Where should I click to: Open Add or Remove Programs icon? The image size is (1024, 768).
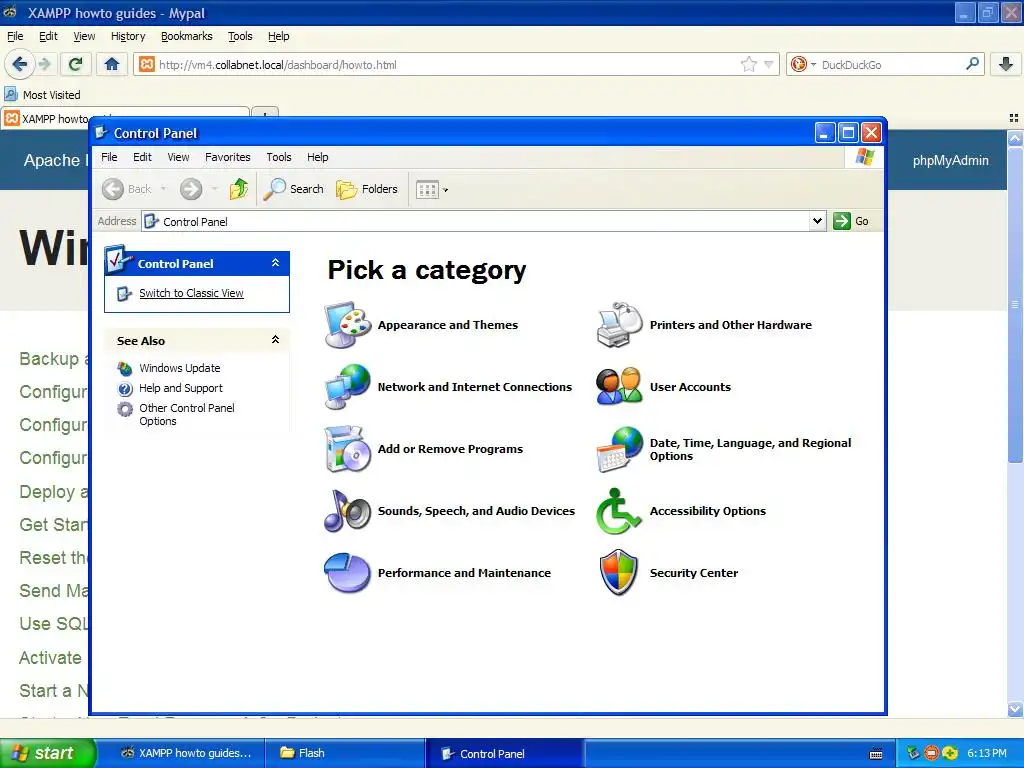click(x=348, y=449)
